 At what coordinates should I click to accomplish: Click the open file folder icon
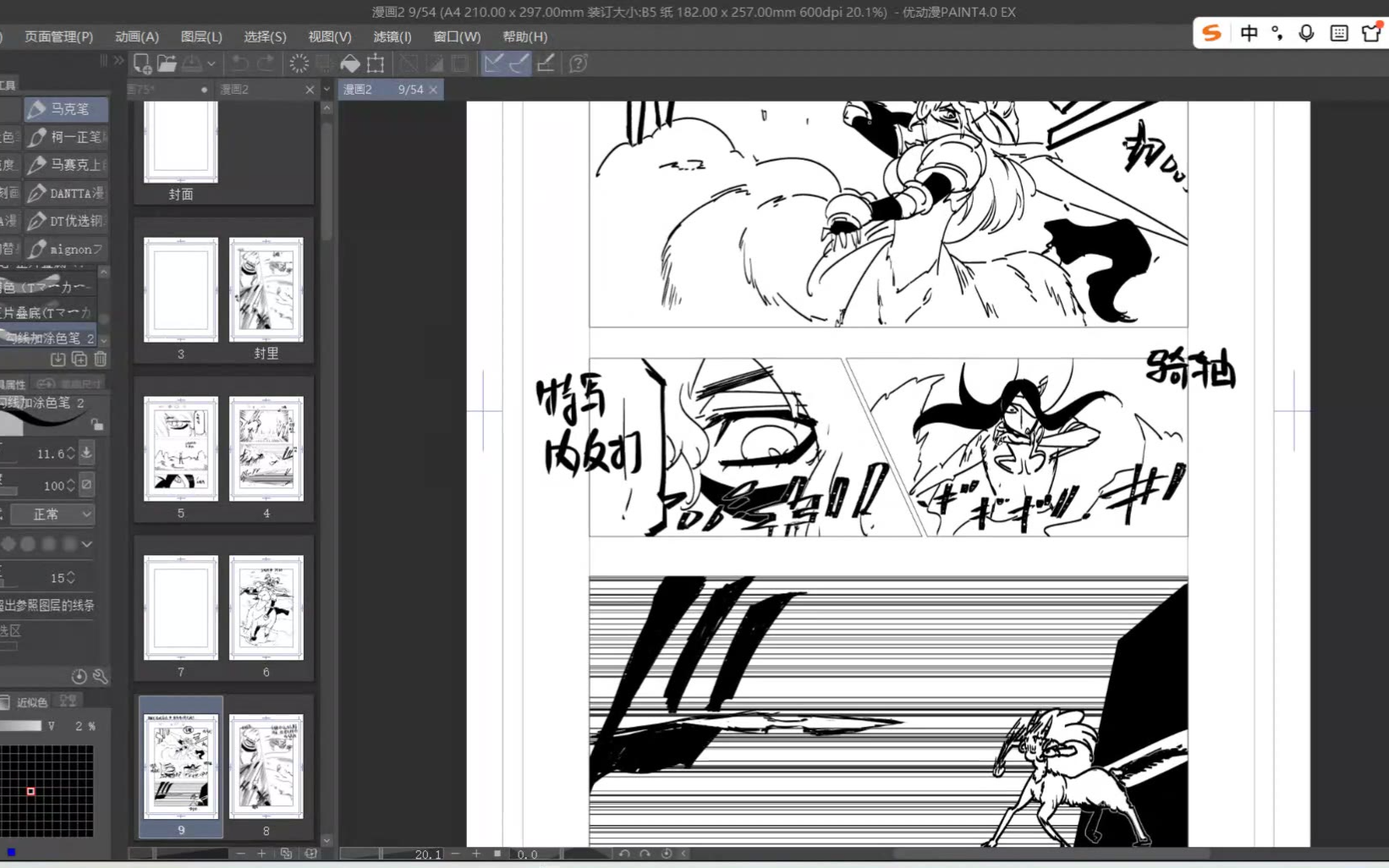(167, 63)
